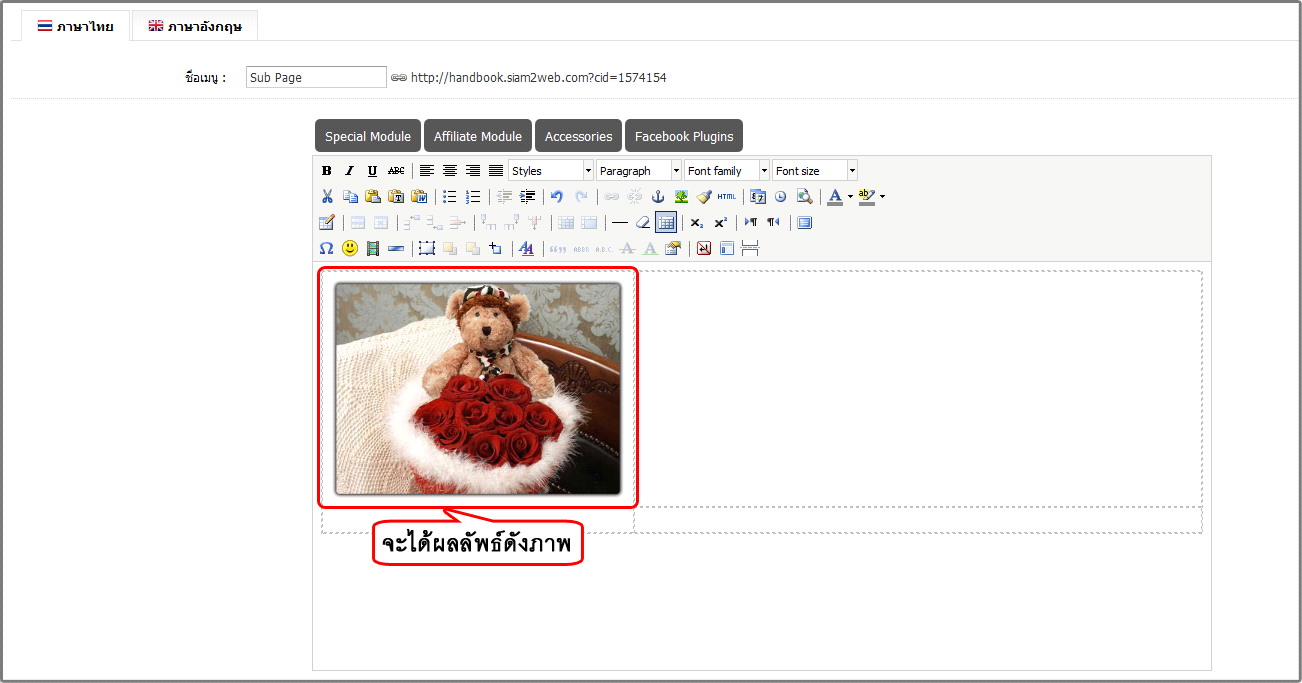Select the teddy bear roses image
This screenshot has height=683, width=1302.
(478, 388)
